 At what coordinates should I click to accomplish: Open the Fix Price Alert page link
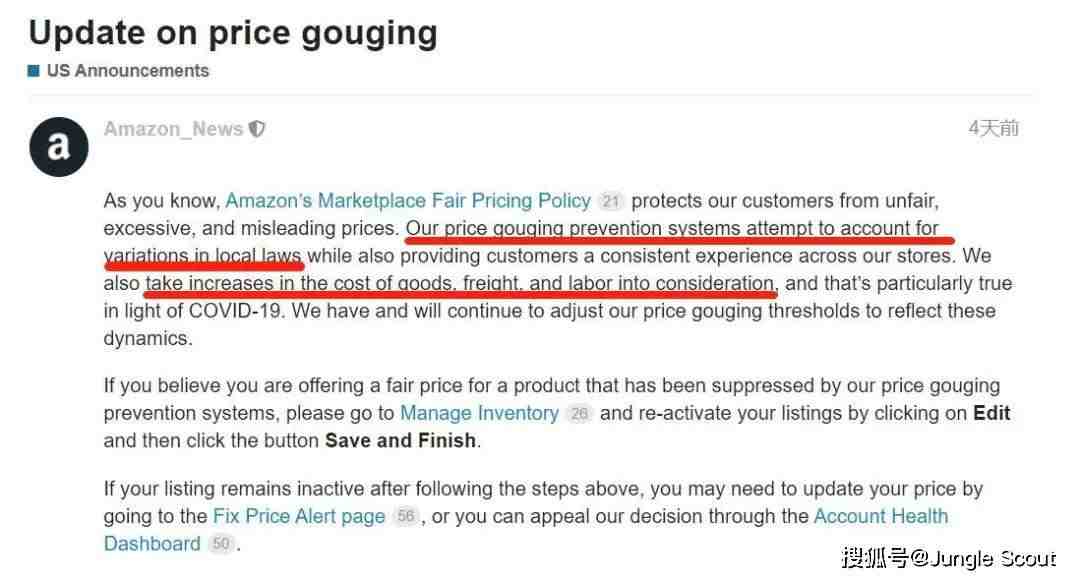(x=299, y=516)
